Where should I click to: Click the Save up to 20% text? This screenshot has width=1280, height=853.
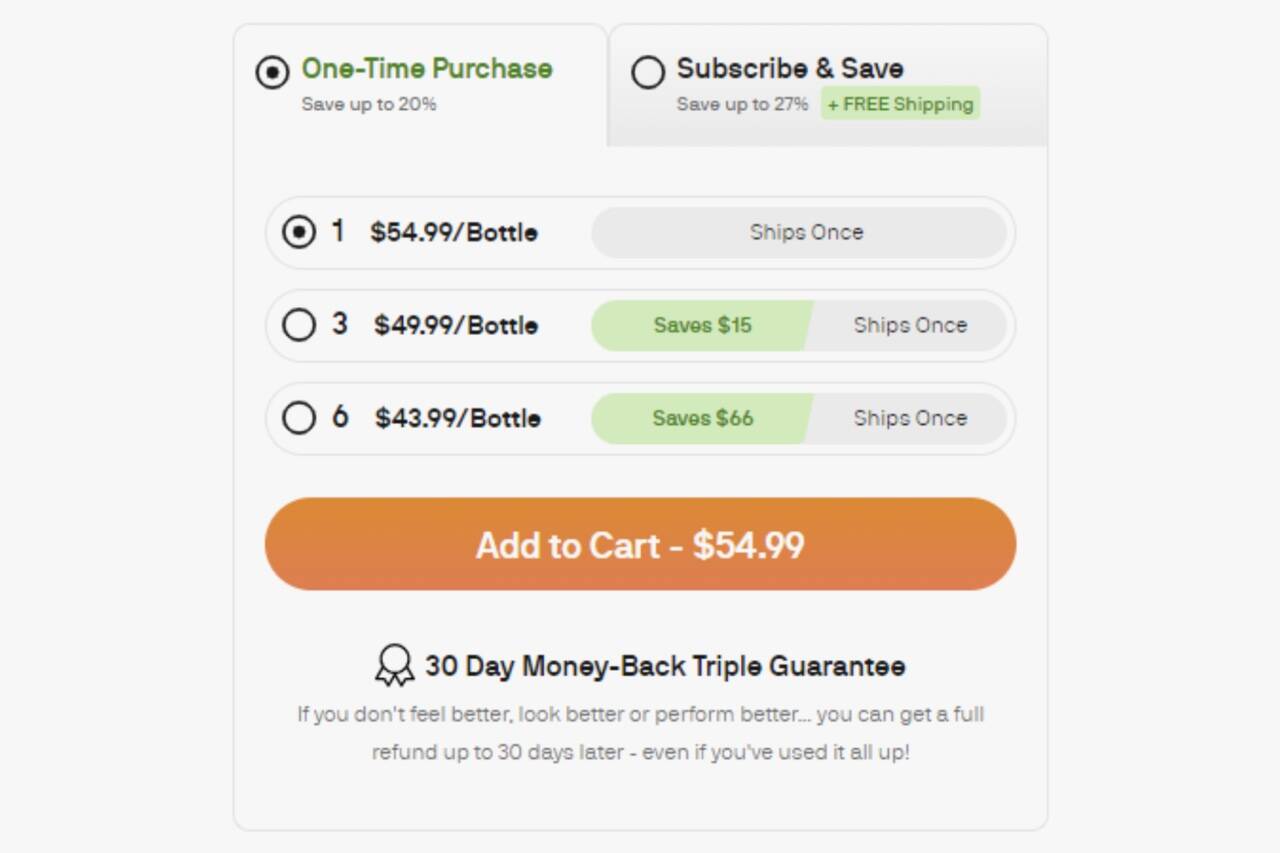click(369, 104)
